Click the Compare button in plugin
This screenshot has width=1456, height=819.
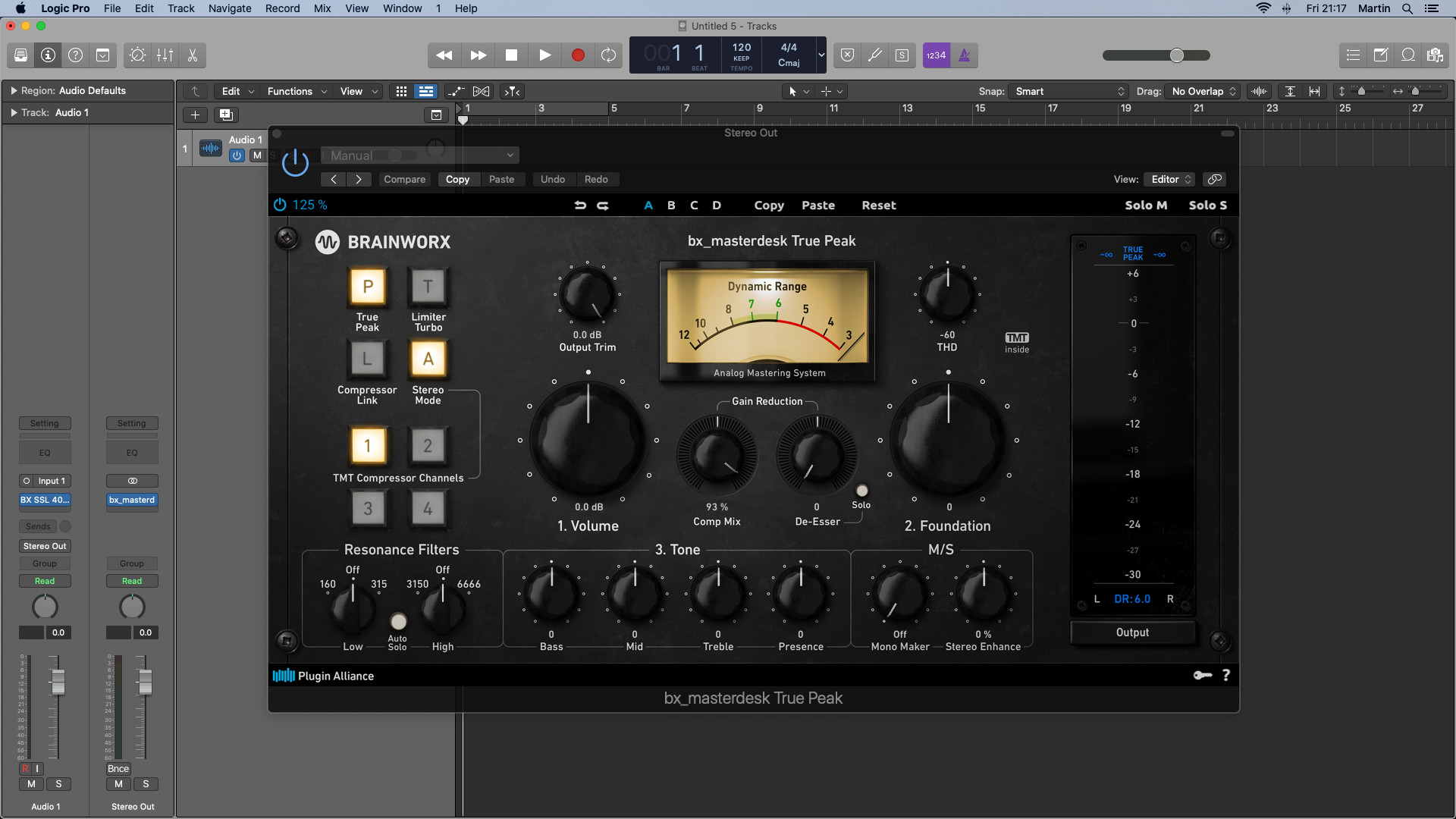click(405, 179)
